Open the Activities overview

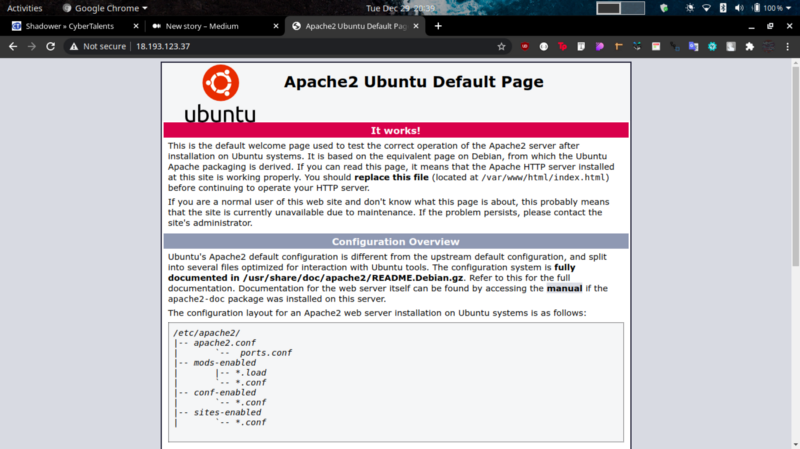point(24,8)
